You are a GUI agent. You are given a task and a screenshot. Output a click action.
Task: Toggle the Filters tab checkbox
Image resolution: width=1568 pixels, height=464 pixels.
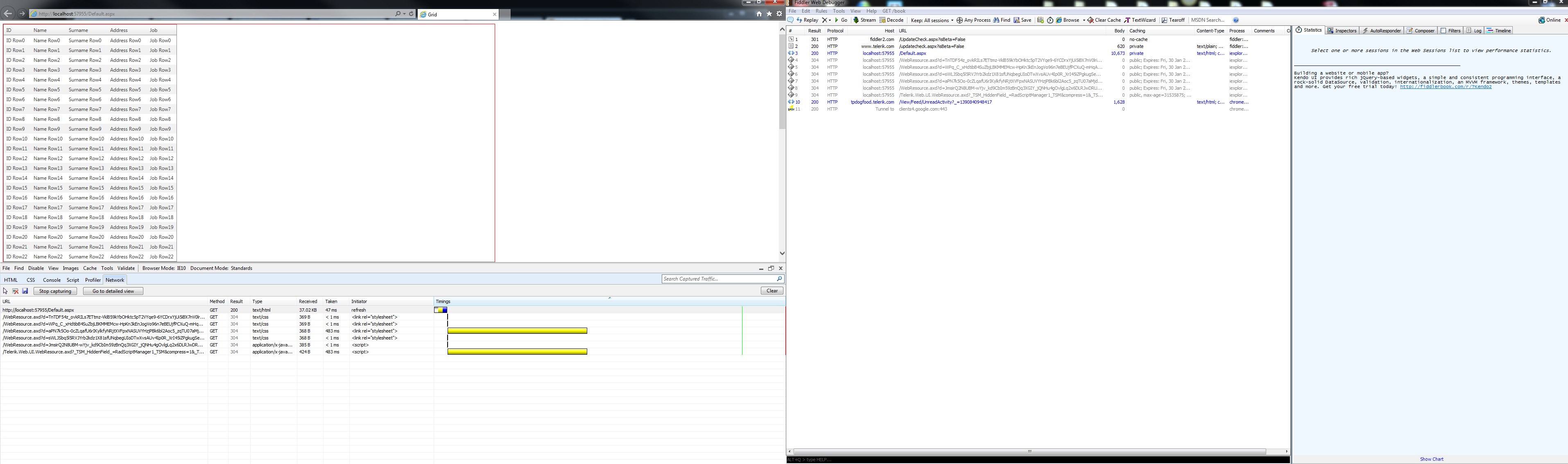click(x=1443, y=30)
